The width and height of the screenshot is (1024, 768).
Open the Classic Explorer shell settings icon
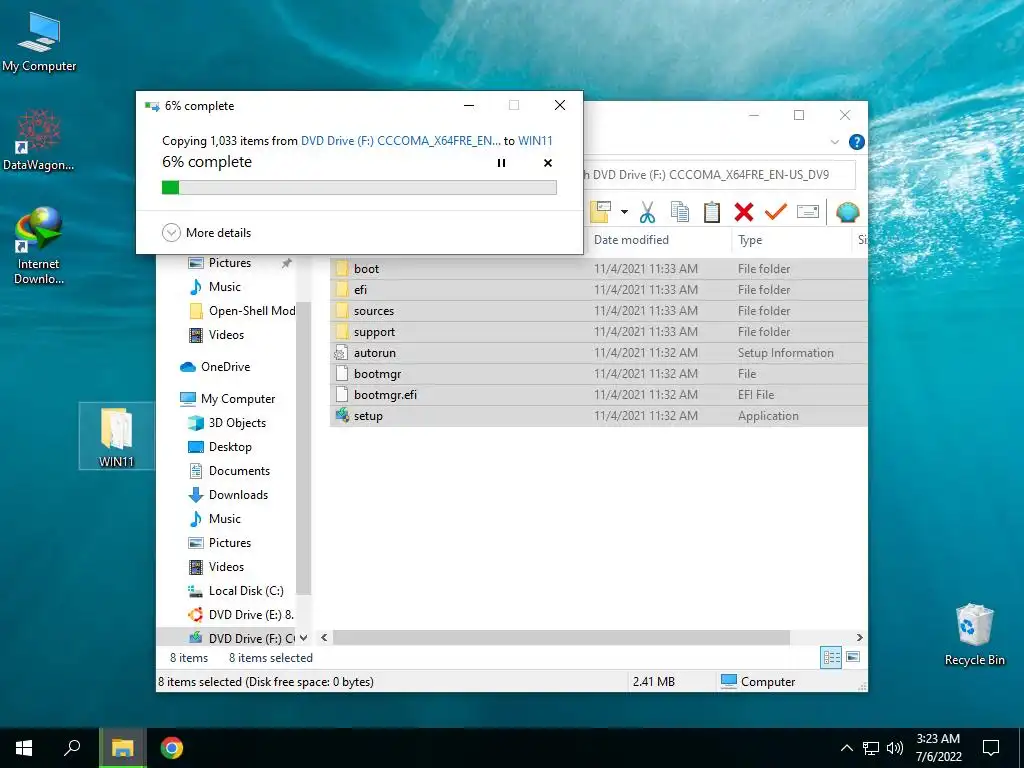848,212
